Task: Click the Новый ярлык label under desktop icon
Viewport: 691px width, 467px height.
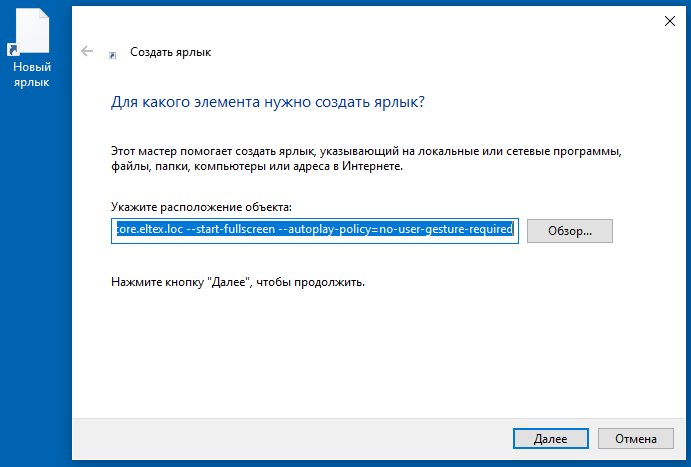Action: point(31,75)
